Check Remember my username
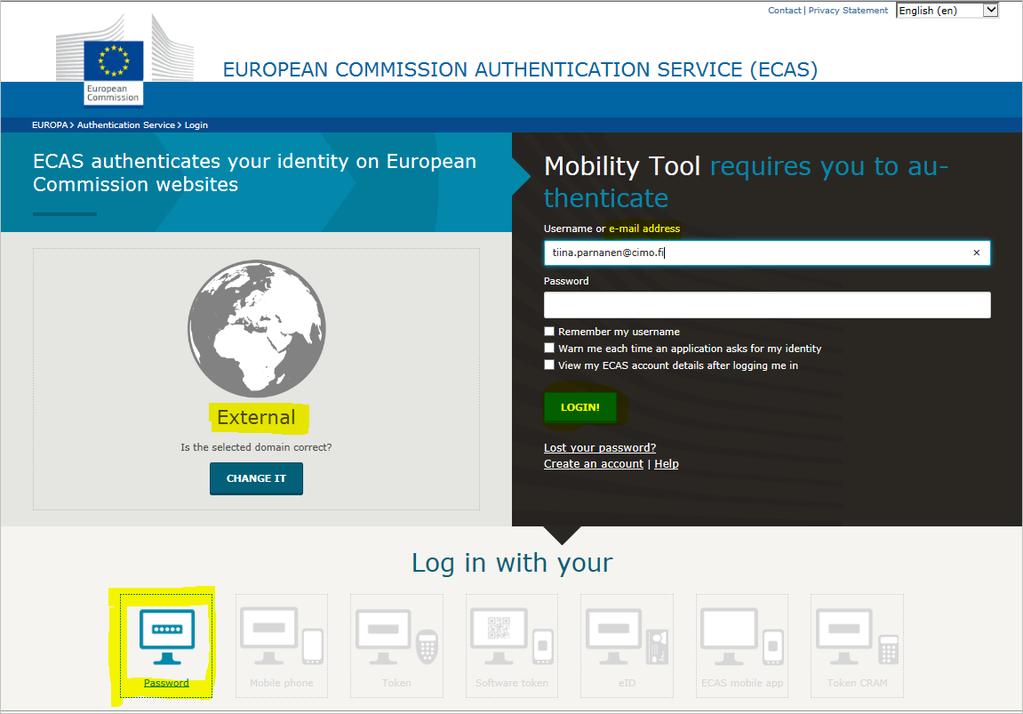 click(549, 332)
